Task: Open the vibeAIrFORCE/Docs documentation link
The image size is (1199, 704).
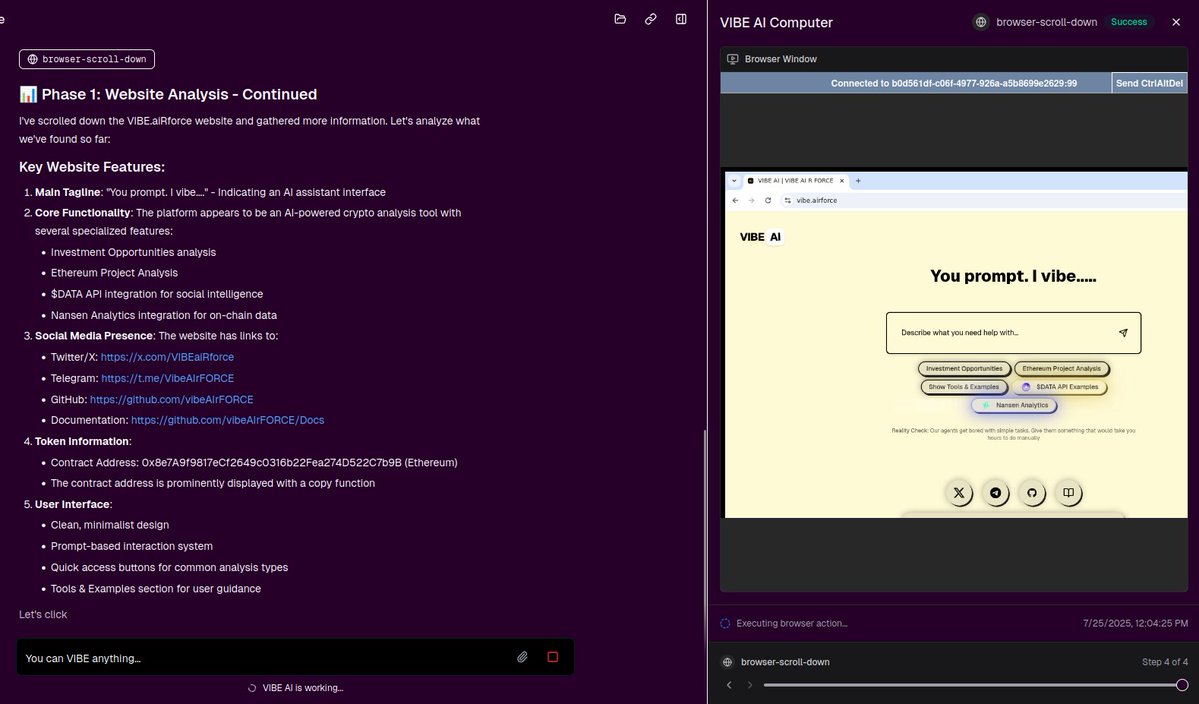Action: pyautogui.click(x=228, y=420)
